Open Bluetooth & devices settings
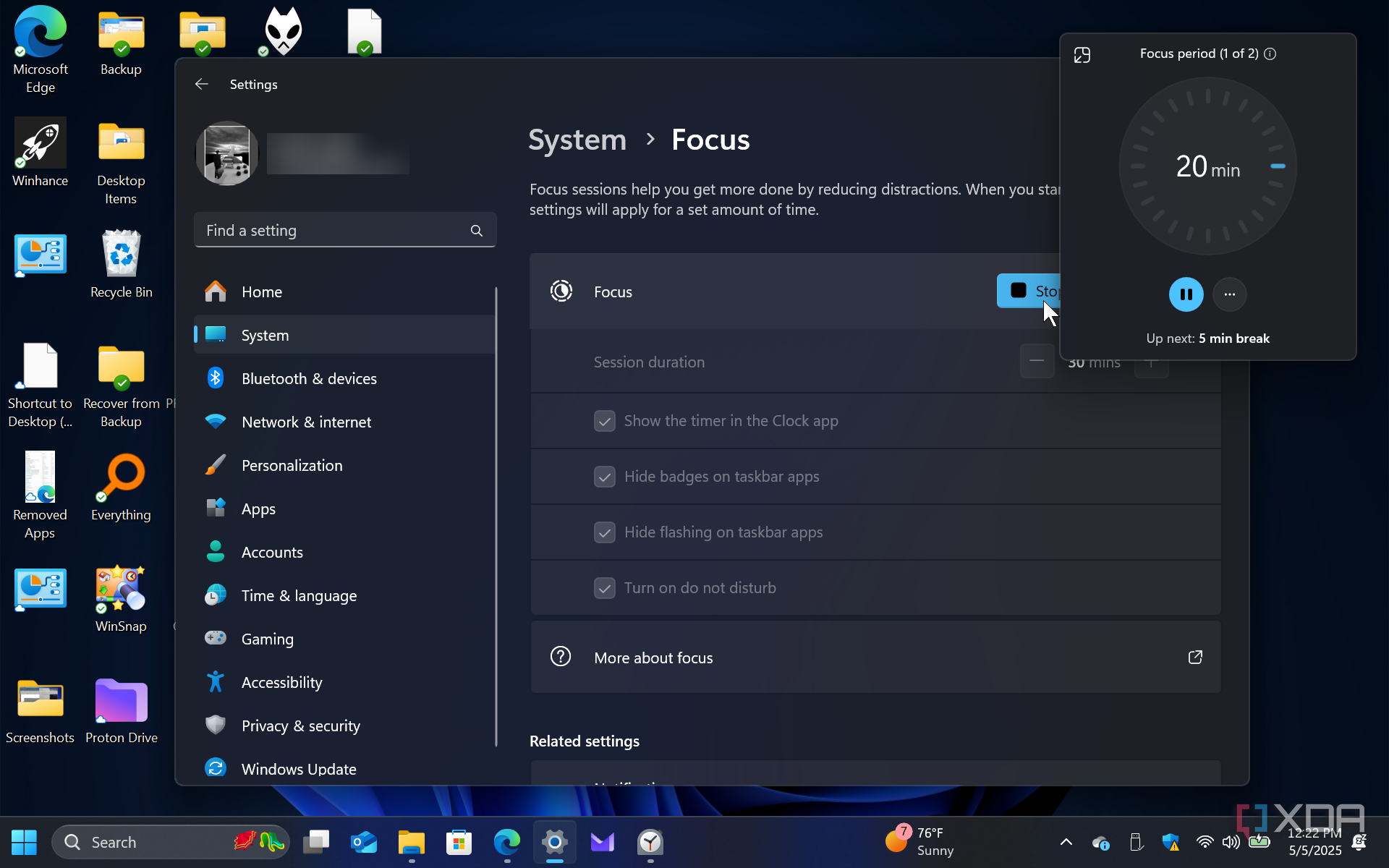This screenshot has width=1389, height=868. coord(344,379)
